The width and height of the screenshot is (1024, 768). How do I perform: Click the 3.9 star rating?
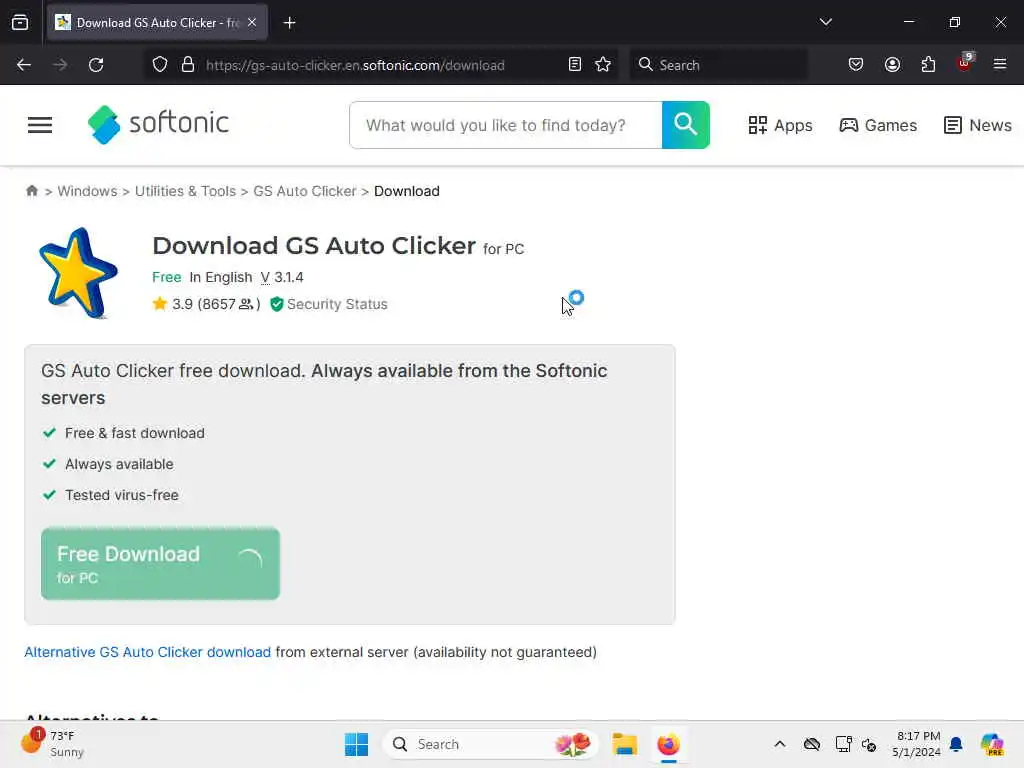[206, 304]
